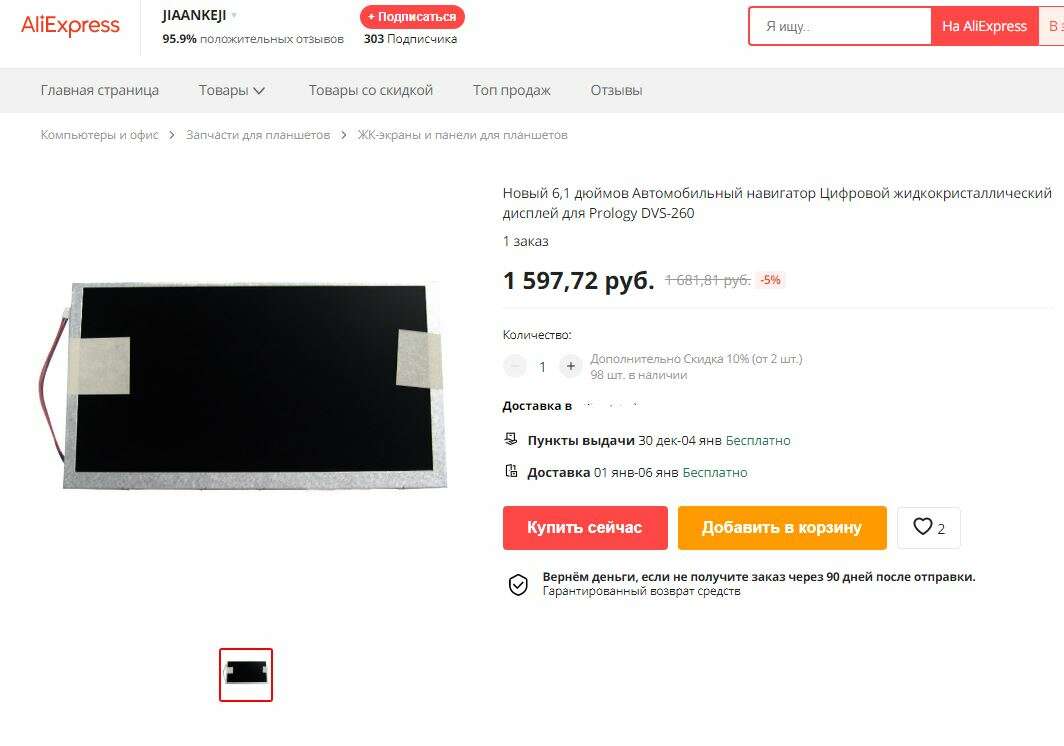Image resolution: width=1064 pixels, height=746 pixels.
Task: Click the AliExpress logo
Action: 71,26
